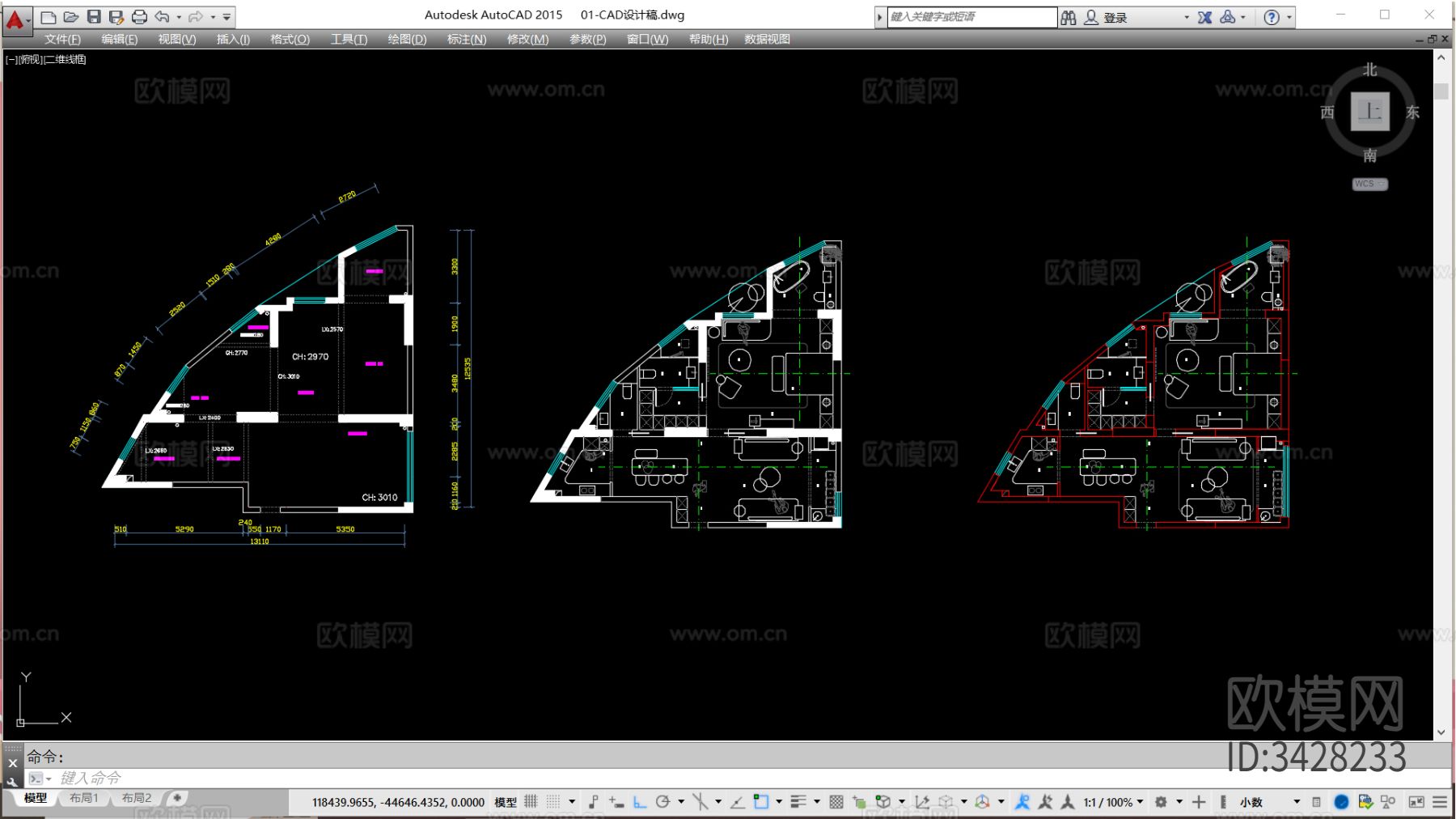Save the drawing with the floppy disk icon
This screenshot has height=819, width=1456.
[x=94, y=17]
